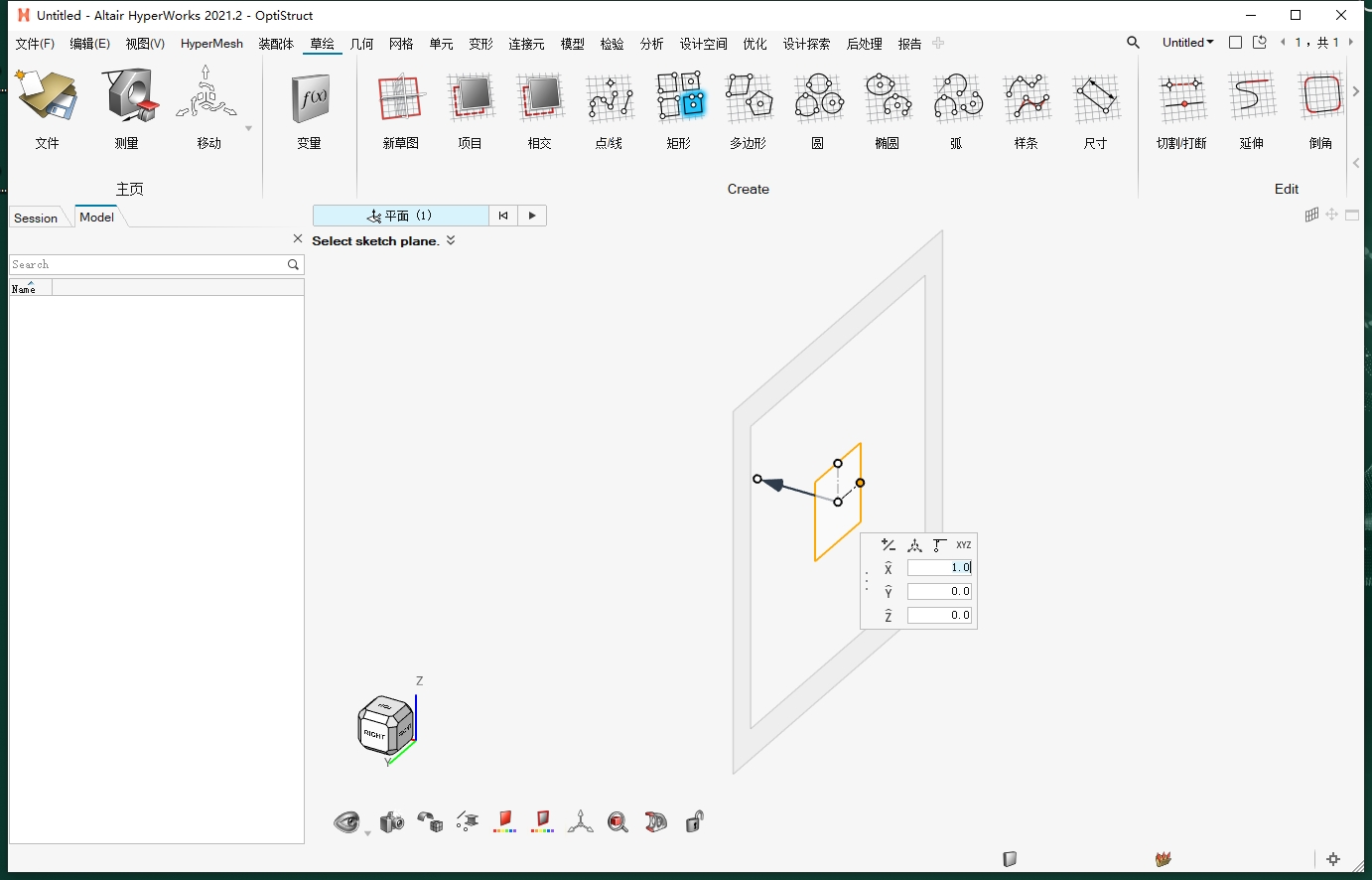
Task: Click the add ribbon tab plus icon
Action: (x=938, y=43)
